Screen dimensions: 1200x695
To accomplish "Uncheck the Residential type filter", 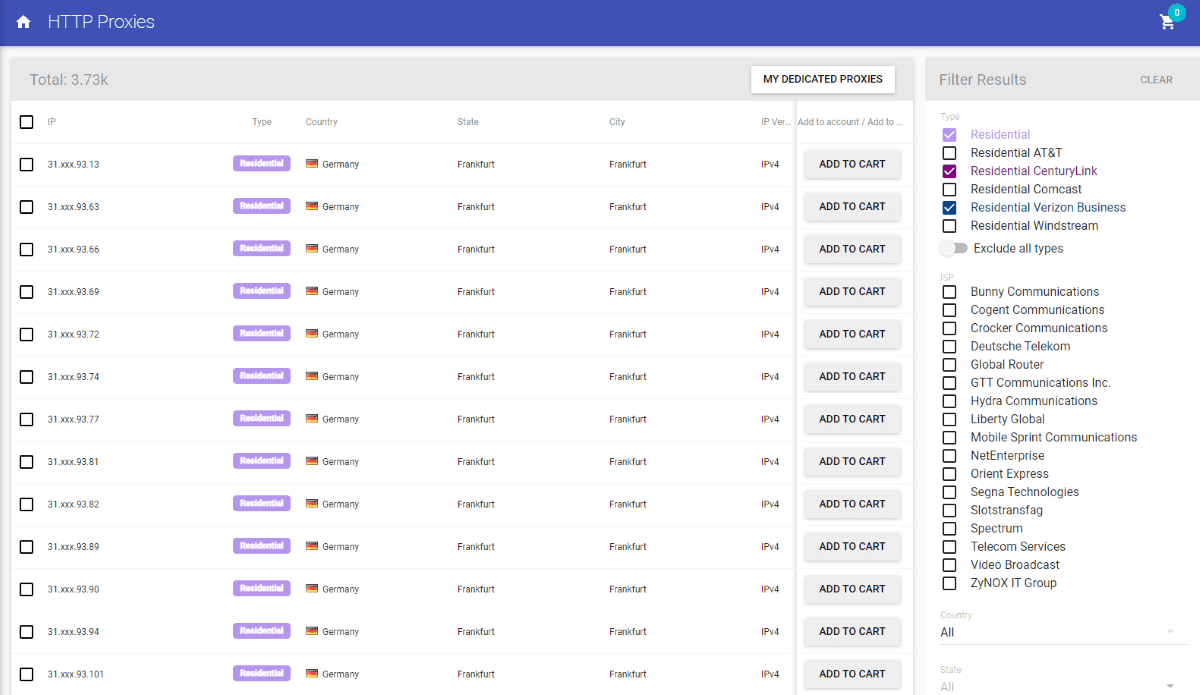I will coord(949,135).
